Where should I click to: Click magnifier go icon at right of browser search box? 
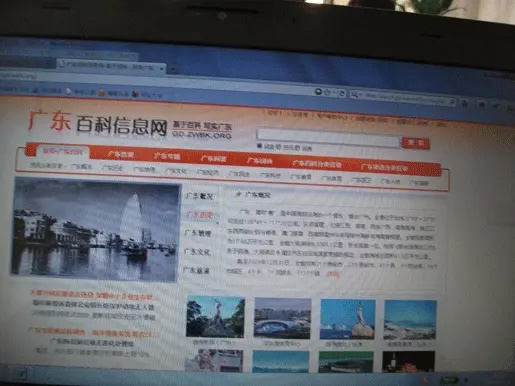(x=452, y=102)
